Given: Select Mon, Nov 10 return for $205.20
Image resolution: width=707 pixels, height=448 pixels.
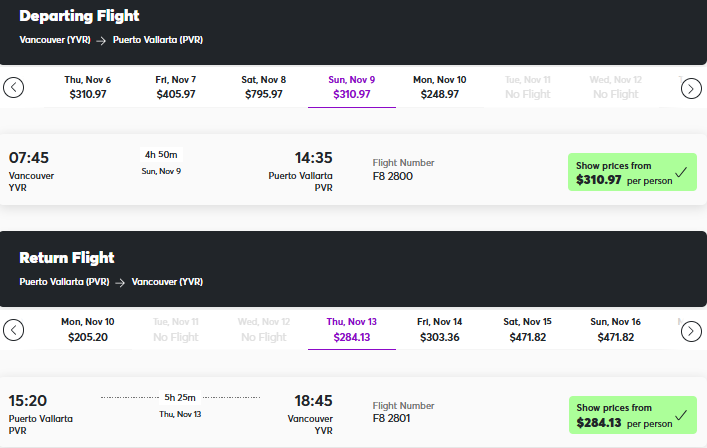Looking at the screenshot, I should [x=88, y=329].
